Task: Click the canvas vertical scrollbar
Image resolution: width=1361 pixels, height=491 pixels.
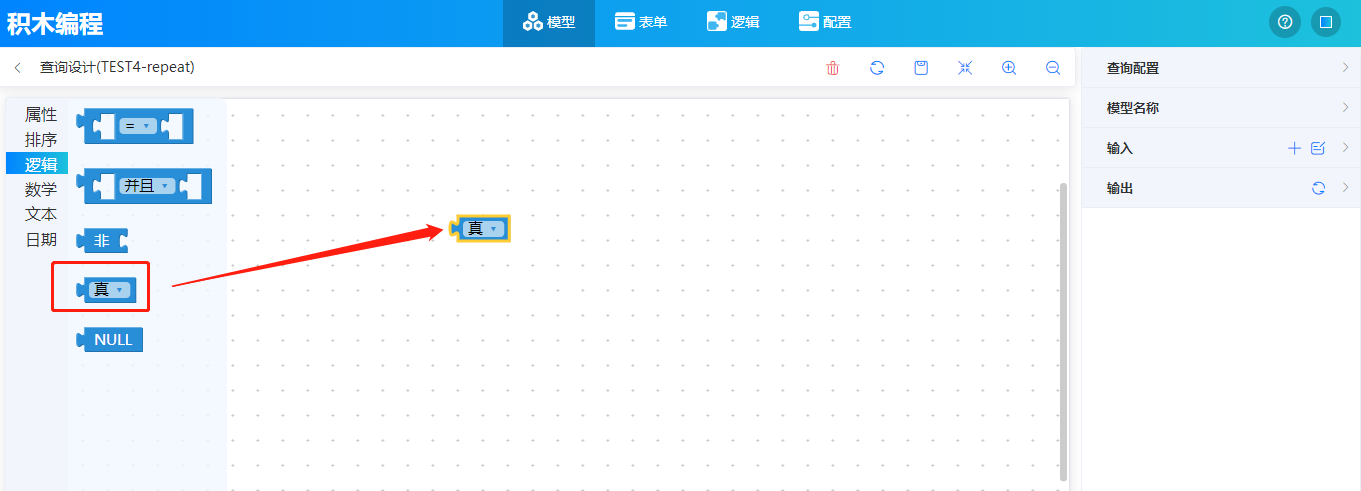Action: click(1064, 330)
